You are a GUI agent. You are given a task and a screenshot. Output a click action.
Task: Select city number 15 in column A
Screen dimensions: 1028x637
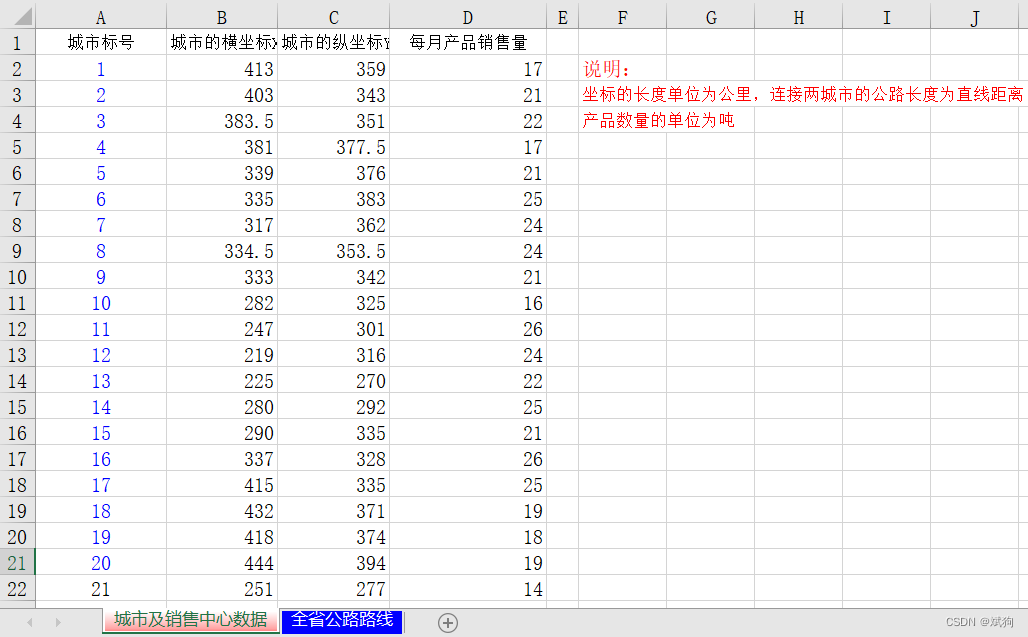point(101,433)
